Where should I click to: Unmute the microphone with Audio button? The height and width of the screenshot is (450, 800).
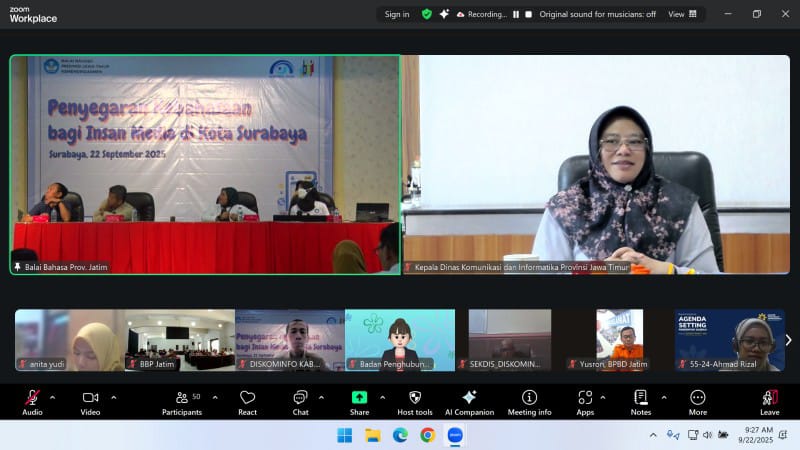pos(32,401)
